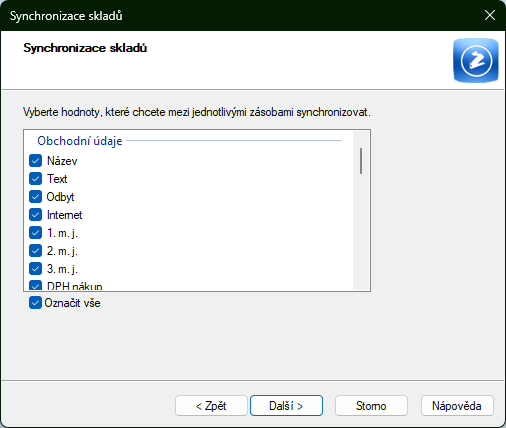
Task: Toggle the Text checkbox
Action: pyautogui.click(x=35, y=179)
